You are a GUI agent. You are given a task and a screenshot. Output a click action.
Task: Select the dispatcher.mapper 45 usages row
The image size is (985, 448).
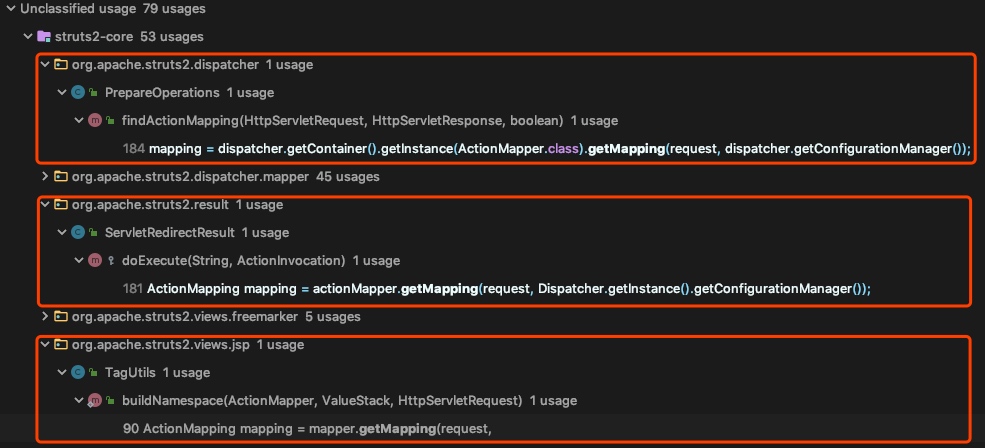[x=492, y=177]
